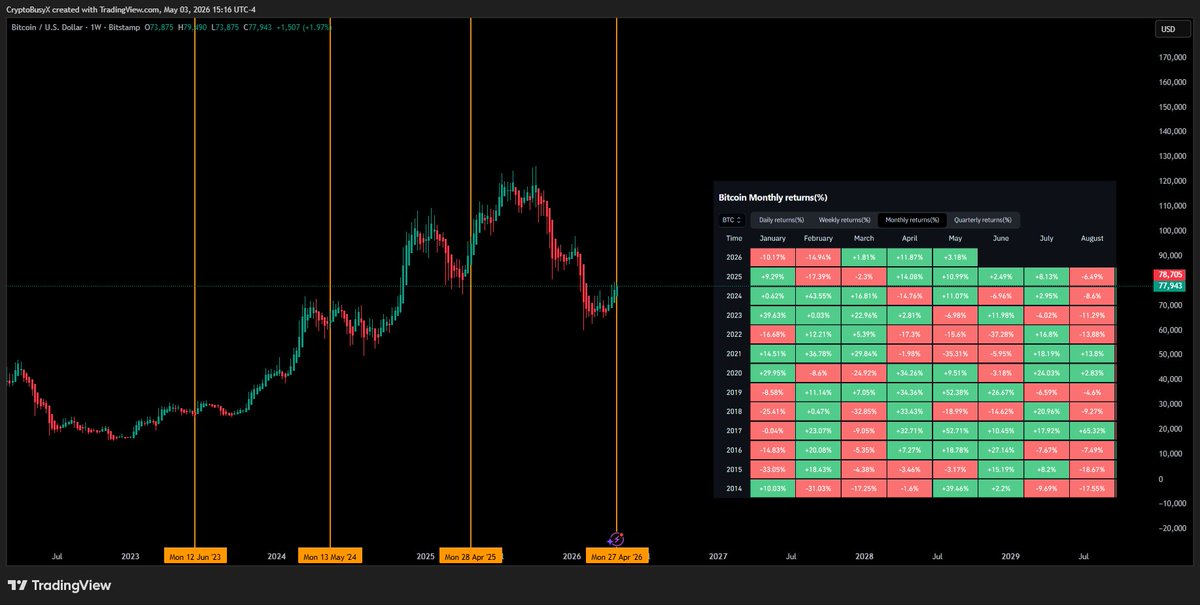Click the -10.17% cell for January 2026
Screen dimensions: 1200x605
pyautogui.click(x=773, y=257)
